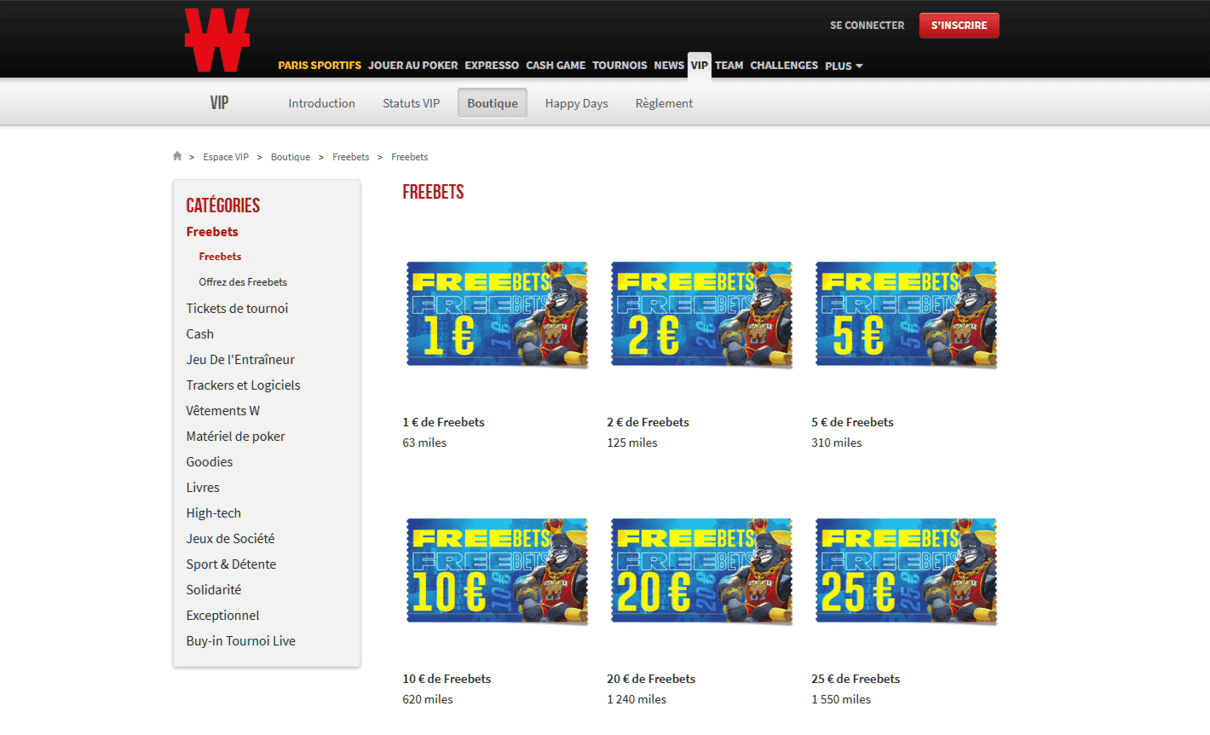Open PARIS SPORTIFS in top navigation
The height and width of the screenshot is (735, 1210).
319,65
